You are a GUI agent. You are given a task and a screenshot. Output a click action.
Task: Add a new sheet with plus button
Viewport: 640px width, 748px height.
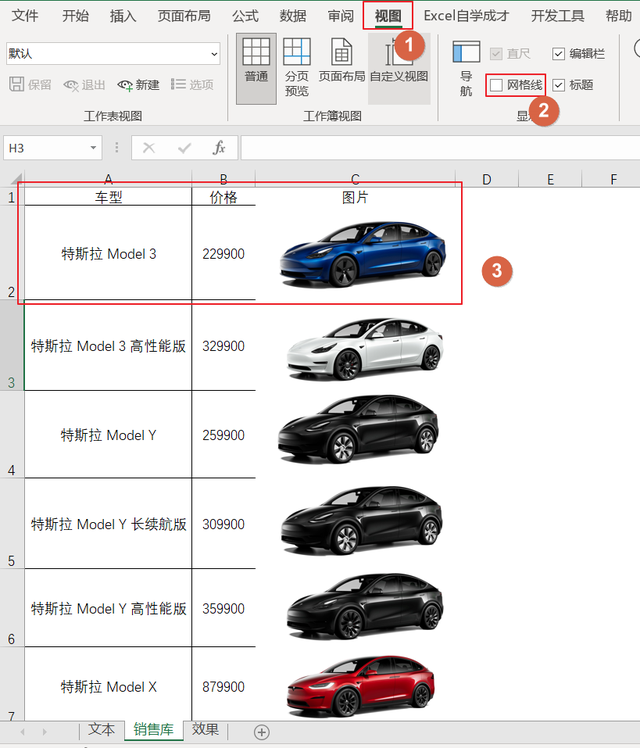pos(261,732)
